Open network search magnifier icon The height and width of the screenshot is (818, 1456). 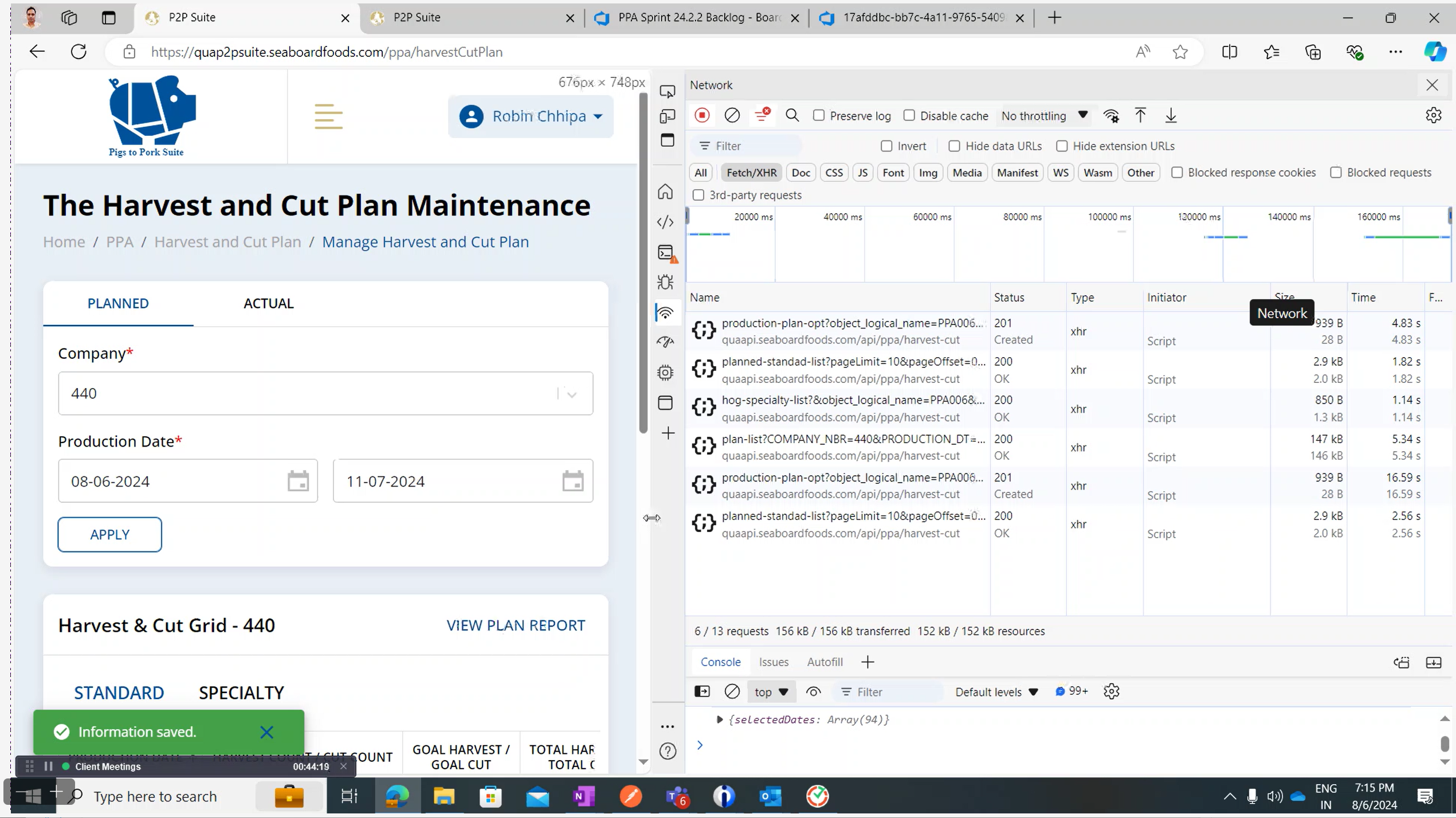coord(792,115)
